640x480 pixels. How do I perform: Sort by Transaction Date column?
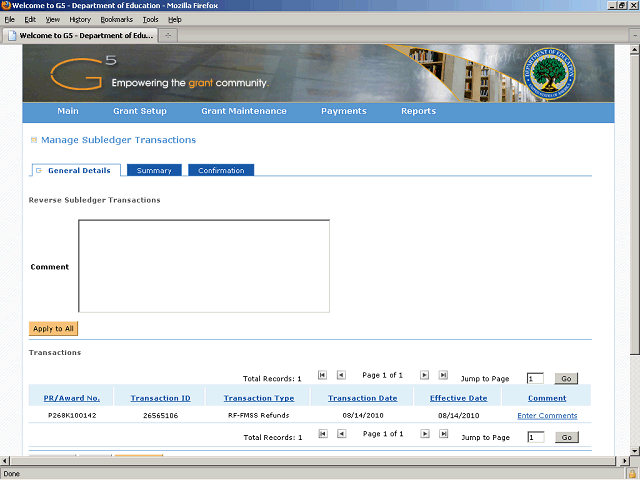coord(362,398)
